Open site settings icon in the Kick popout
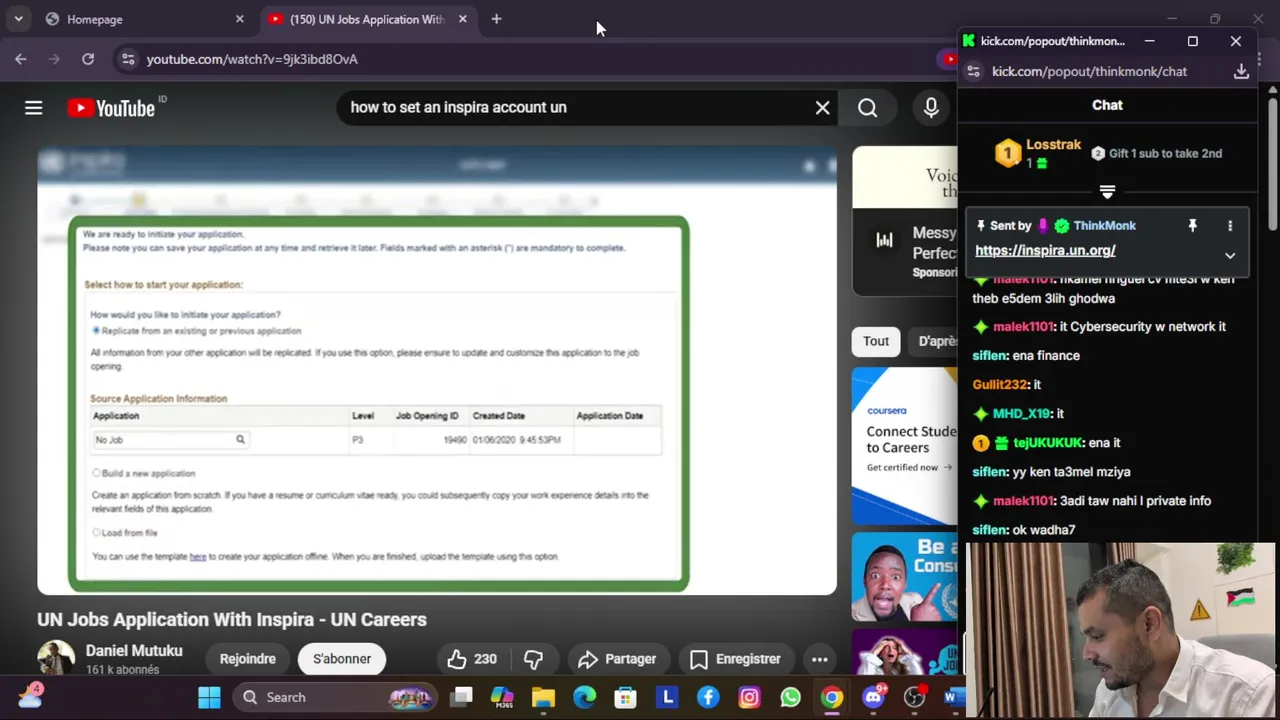The height and width of the screenshot is (720, 1280). [973, 72]
